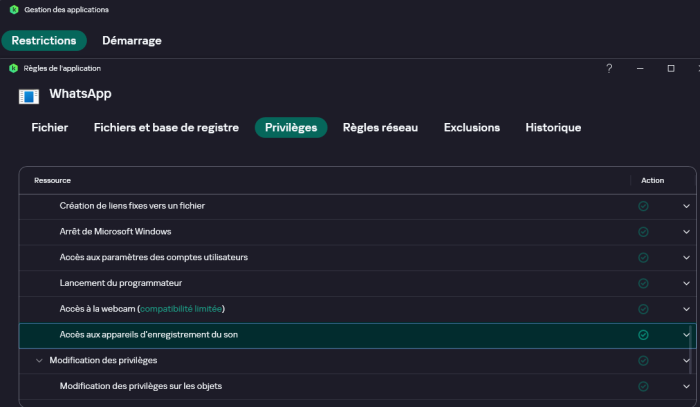
Task: Select the Accès aux appareils d'enregistrement du son row
Action: click(300, 335)
